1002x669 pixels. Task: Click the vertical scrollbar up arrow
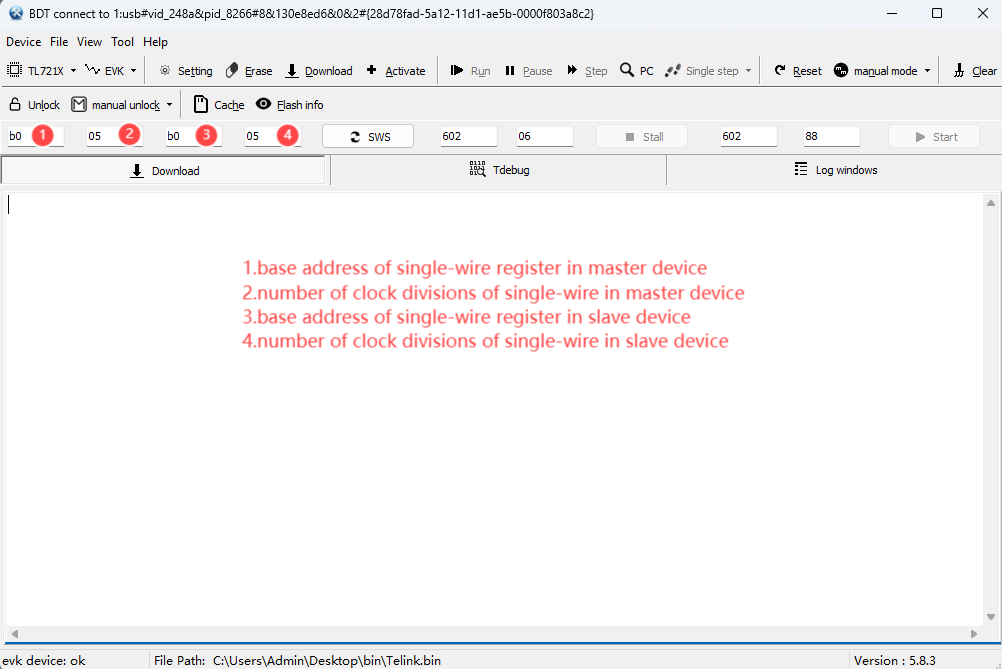(x=990, y=203)
